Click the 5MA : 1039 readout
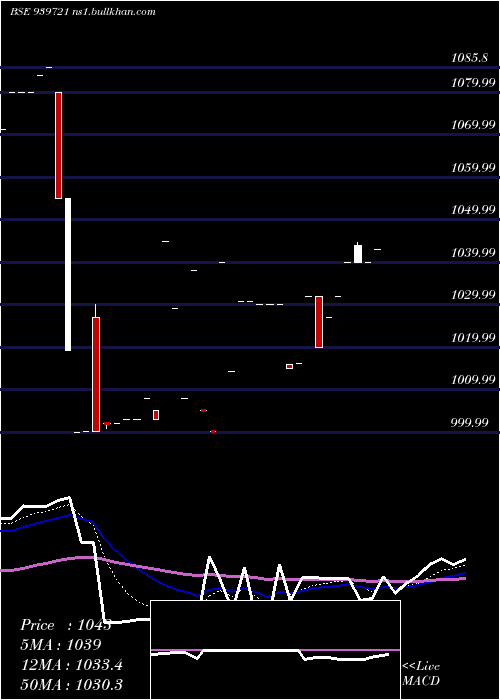This screenshot has height=700, width=500. (61, 644)
